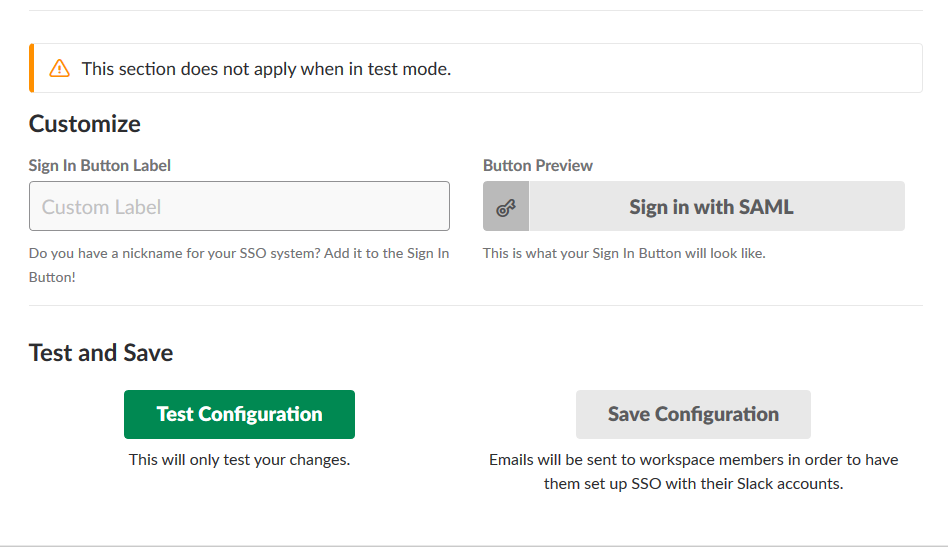Click the test mode warning banner text
Image resolution: width=948 pixels, height=547 pixels.
(x=267, y=69)
